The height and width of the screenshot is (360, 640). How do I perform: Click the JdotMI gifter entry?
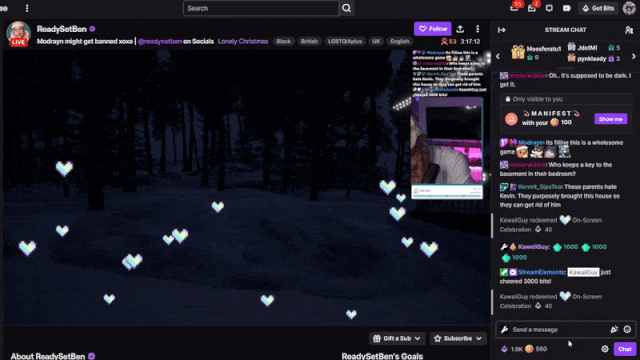594,48
